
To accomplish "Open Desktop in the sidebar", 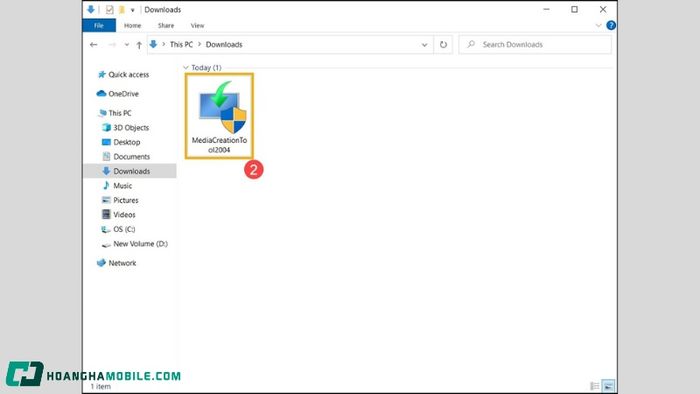I will (x=121, y=142).
